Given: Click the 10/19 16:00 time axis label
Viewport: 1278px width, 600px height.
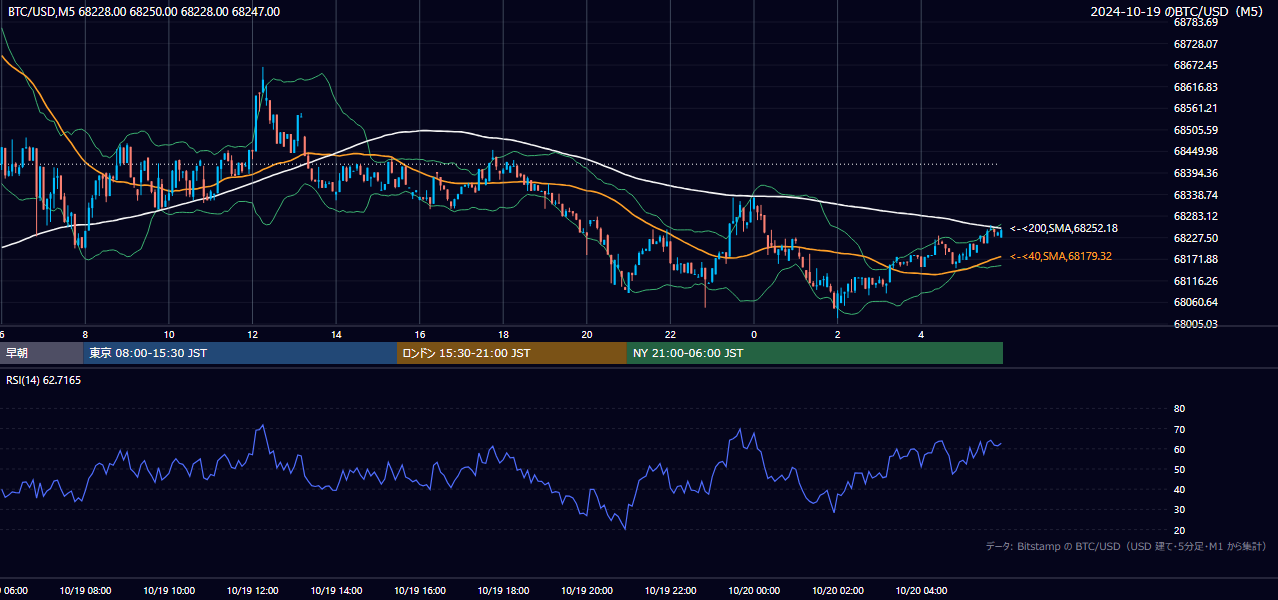Looking at the screenshot, I should pyautogui.click(x=420, y=591).
